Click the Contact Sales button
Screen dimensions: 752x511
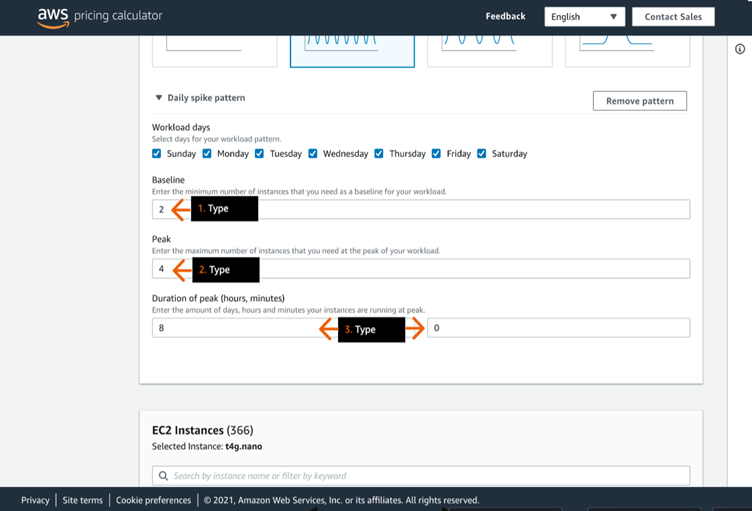tap(673, 17)
